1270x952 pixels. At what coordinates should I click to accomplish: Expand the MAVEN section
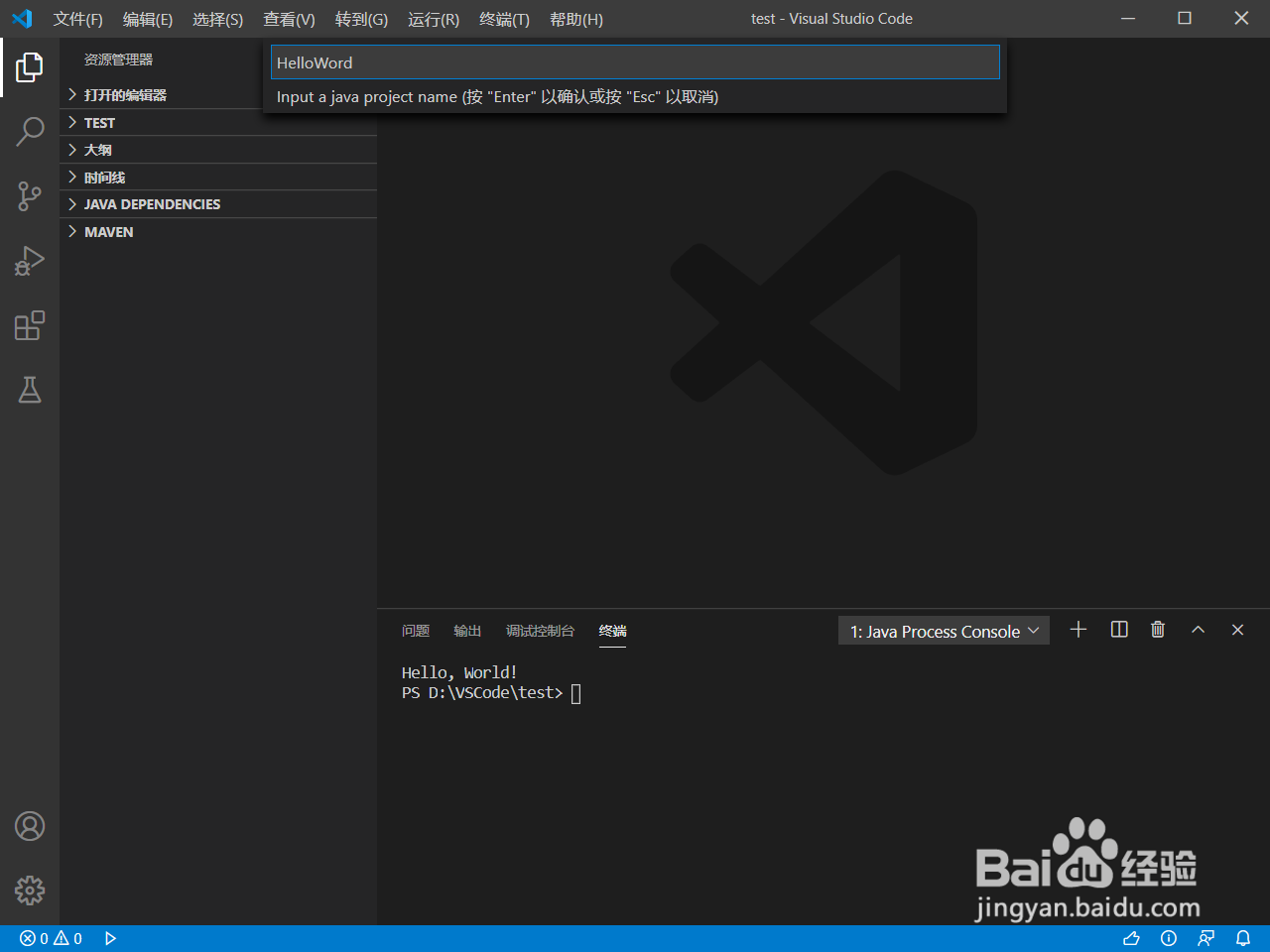(218, 232)
